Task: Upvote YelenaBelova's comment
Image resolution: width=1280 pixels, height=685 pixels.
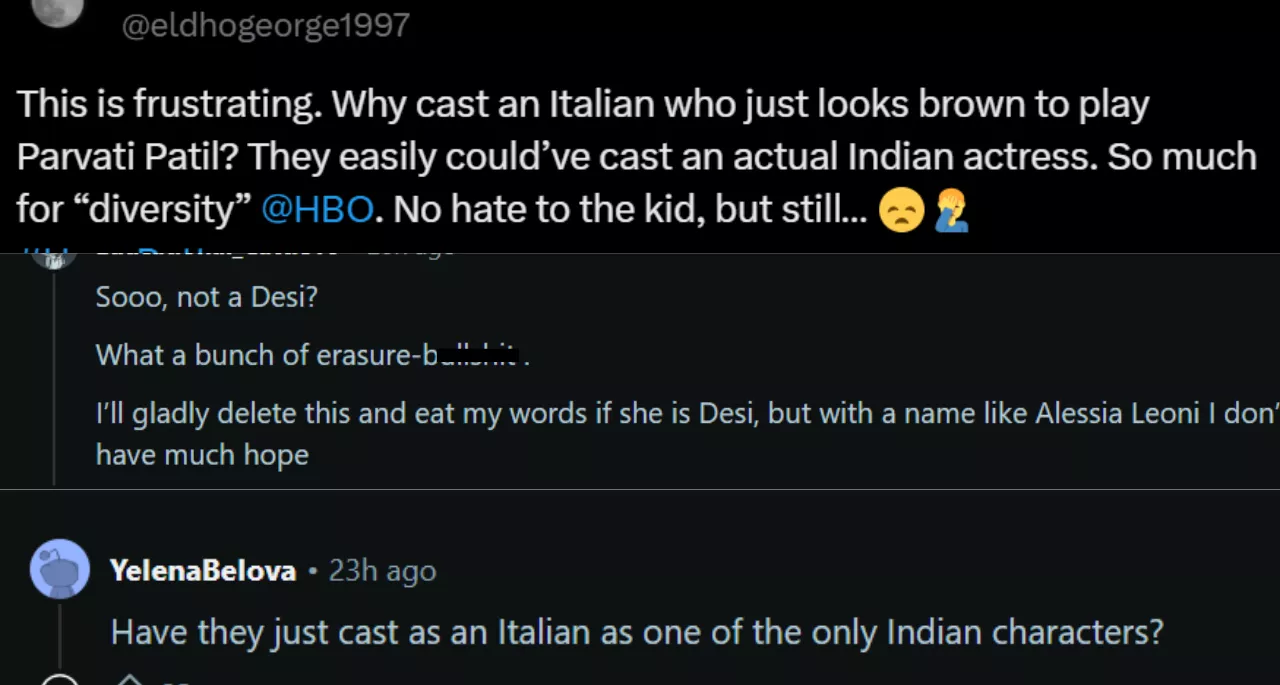Action: (x=130, y=680)
